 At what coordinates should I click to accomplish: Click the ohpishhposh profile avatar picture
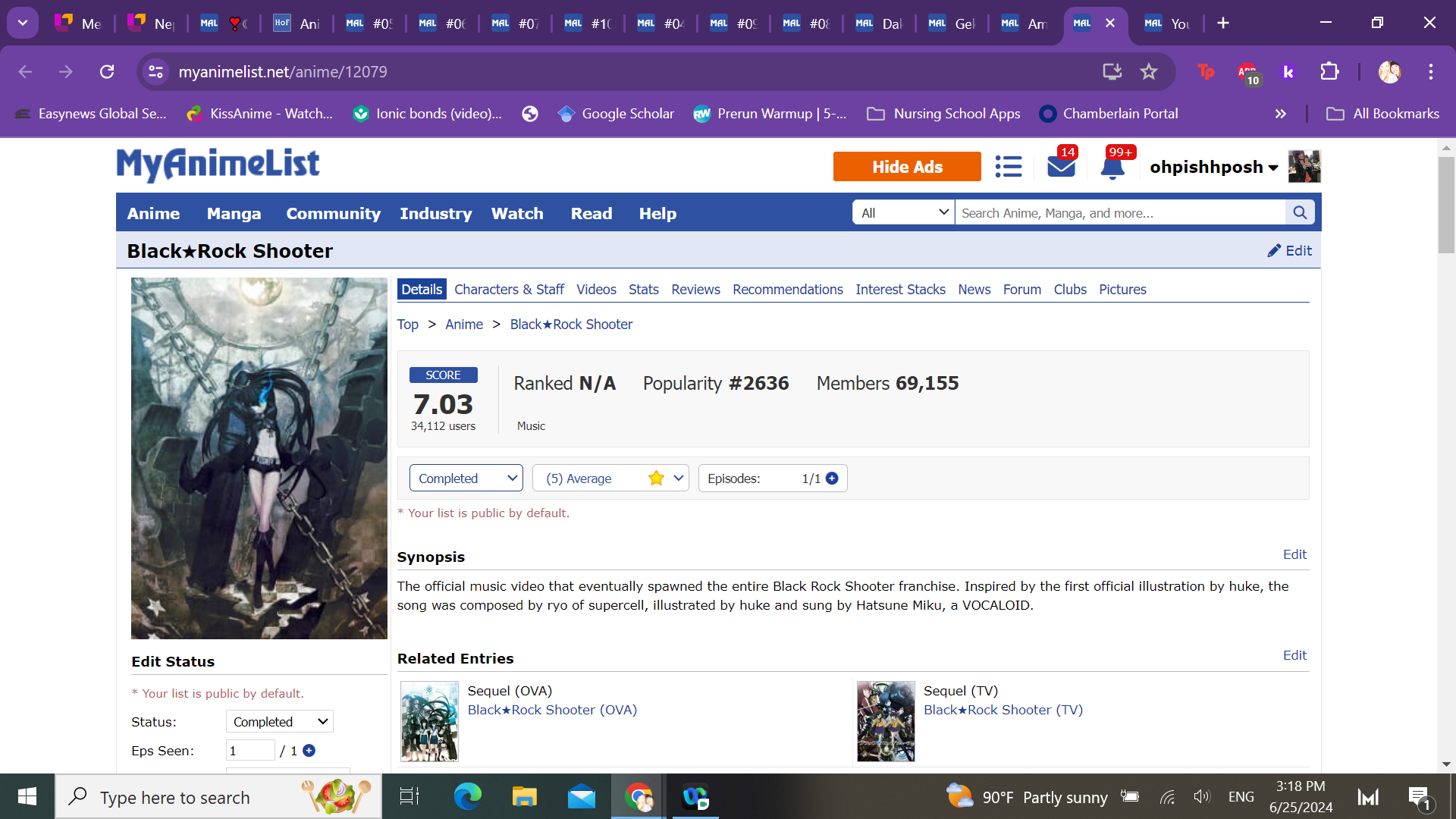coord(1304,167)
